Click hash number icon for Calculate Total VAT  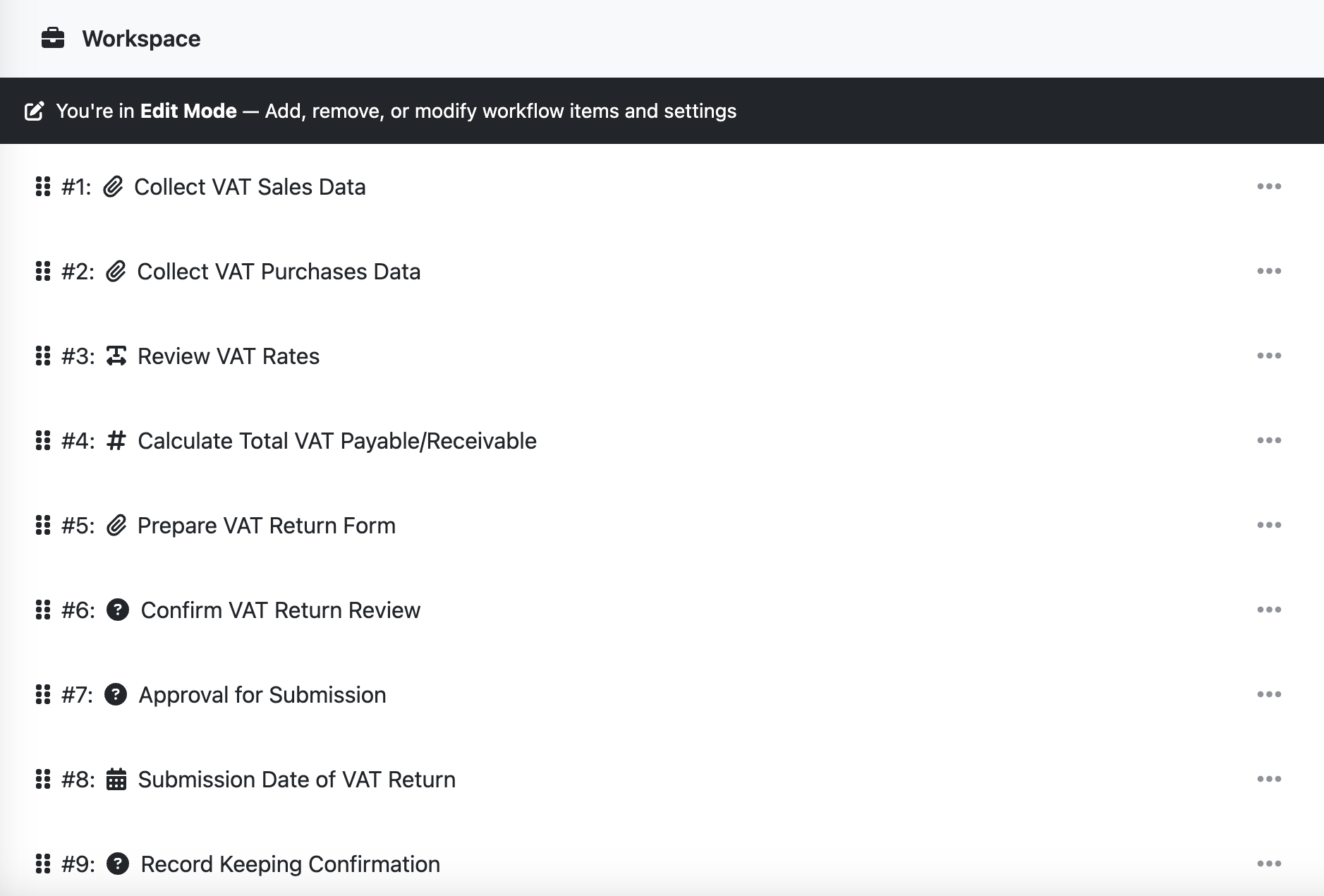116,441
